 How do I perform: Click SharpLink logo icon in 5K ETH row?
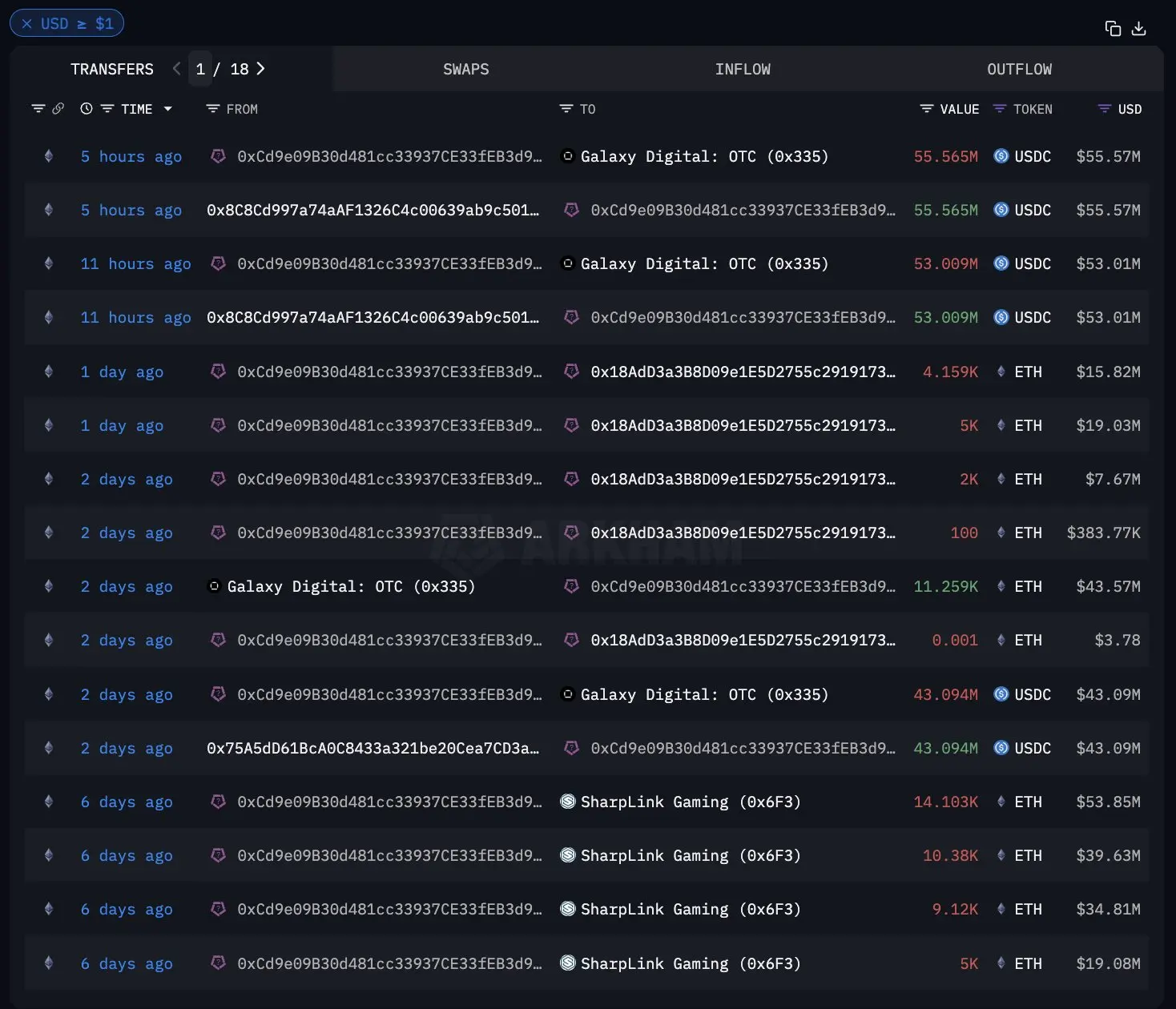pos(567,963)
